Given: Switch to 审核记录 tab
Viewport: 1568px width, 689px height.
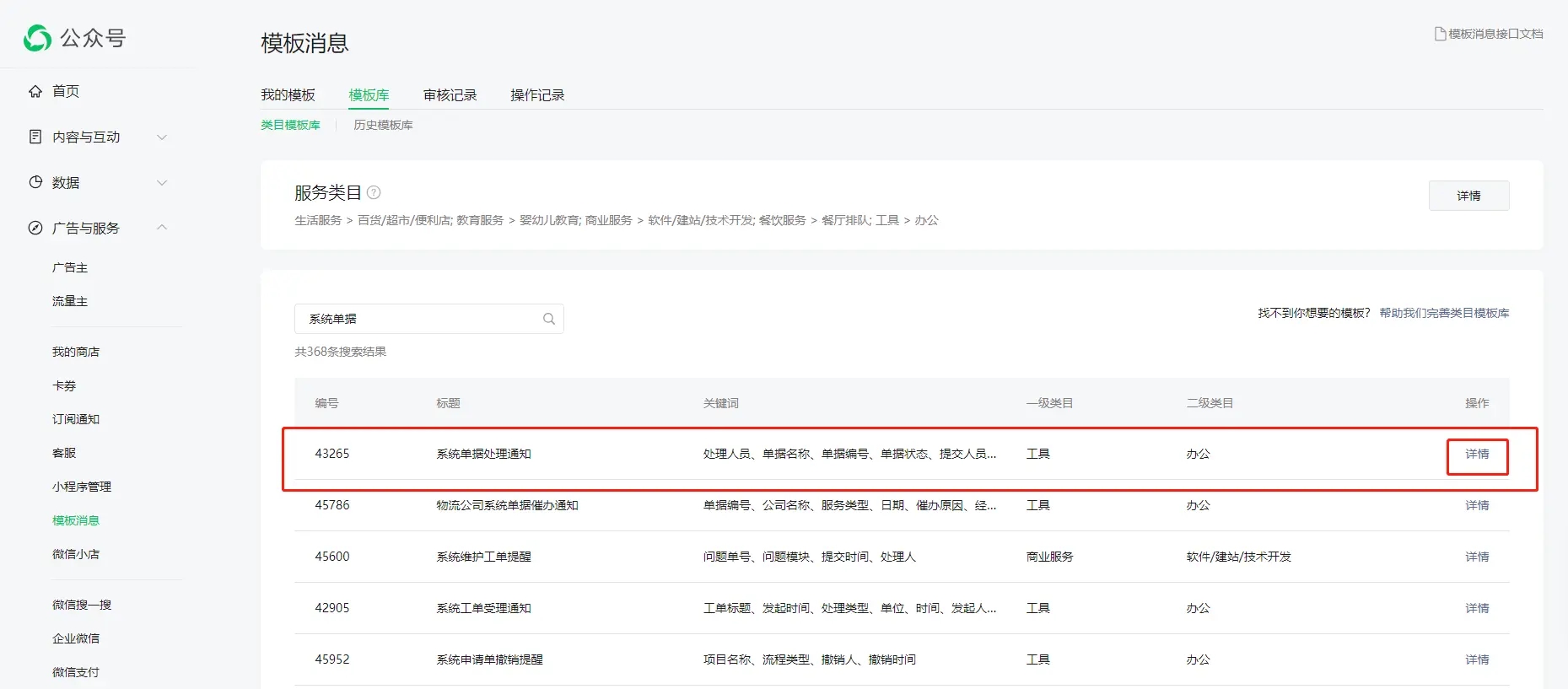Looking at the screenshot, I should coord(450,95).
